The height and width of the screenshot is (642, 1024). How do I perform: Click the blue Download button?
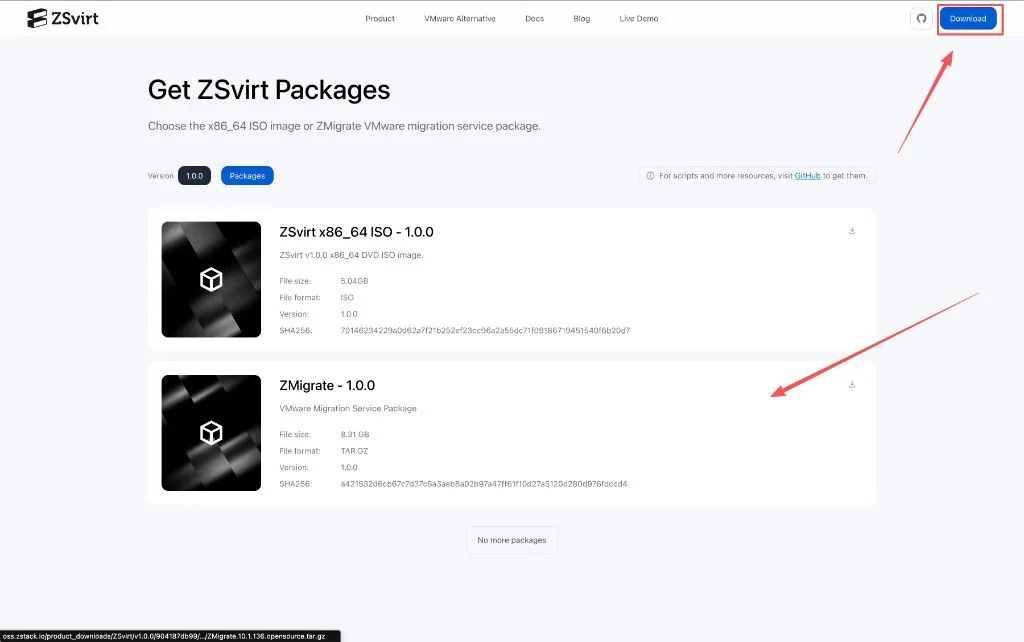(x=968, y=18)
